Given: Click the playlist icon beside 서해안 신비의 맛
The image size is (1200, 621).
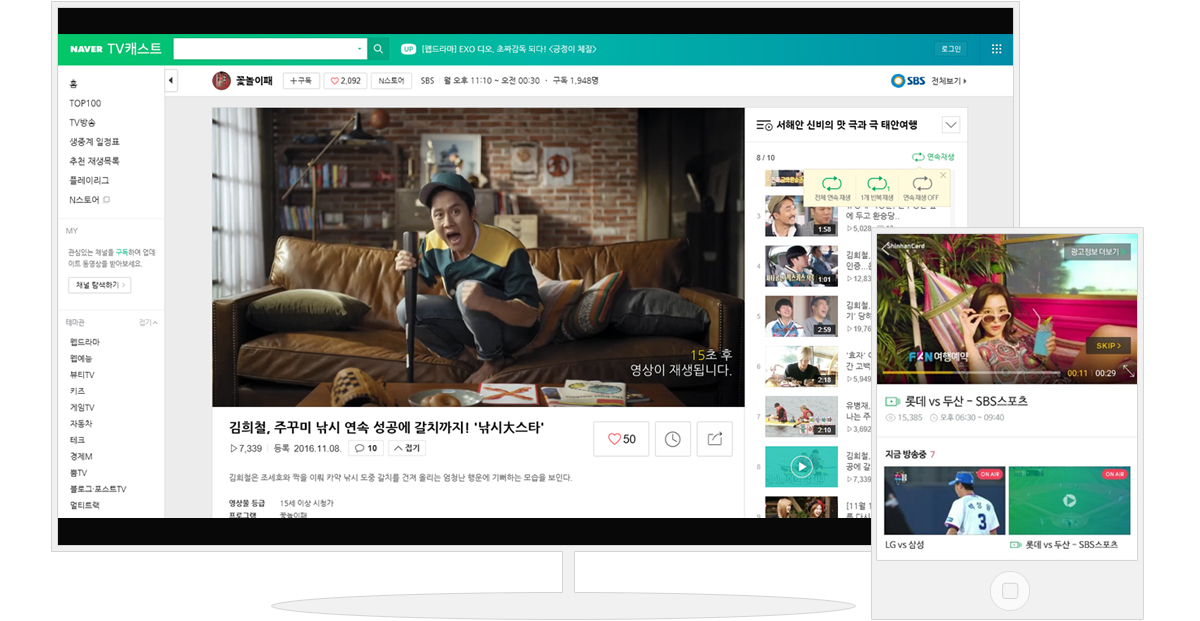Looking at the screenshot, I should [765, 125].
